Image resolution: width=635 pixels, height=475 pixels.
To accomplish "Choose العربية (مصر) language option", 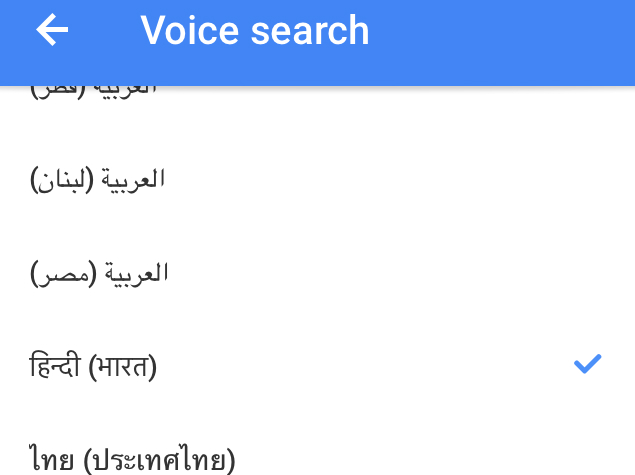I will coord(98,273).
